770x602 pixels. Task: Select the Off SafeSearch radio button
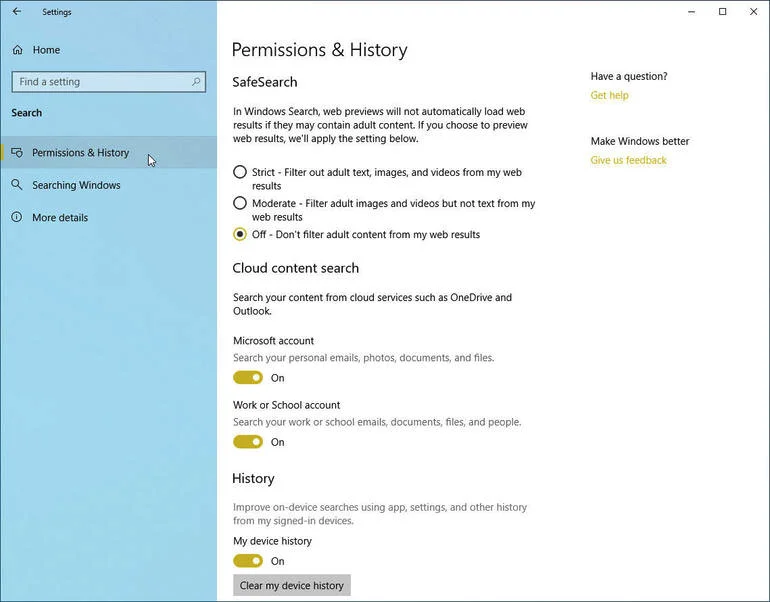point(240,234)
